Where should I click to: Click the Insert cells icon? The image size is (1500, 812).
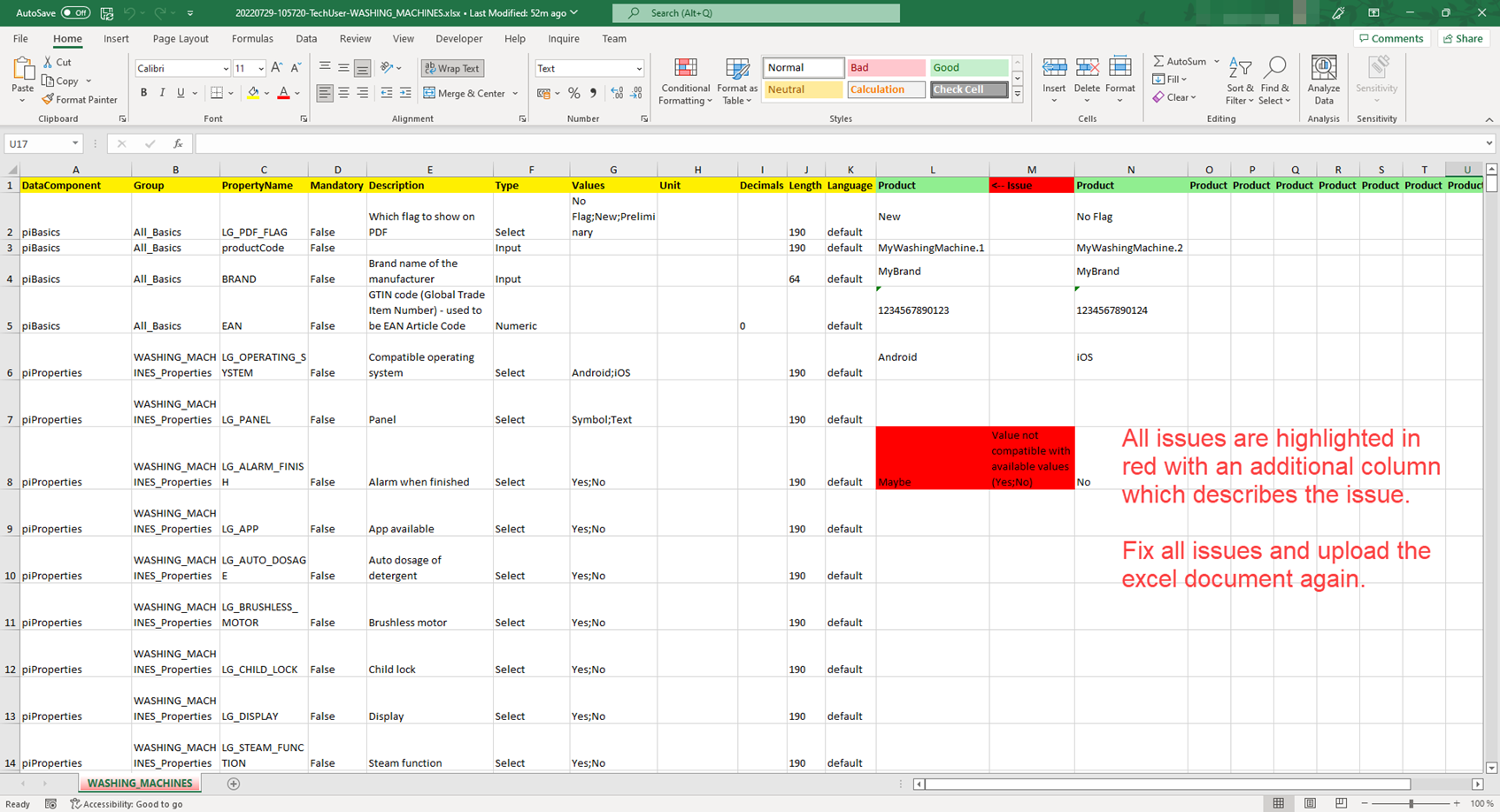click(x=1054, y=69)
